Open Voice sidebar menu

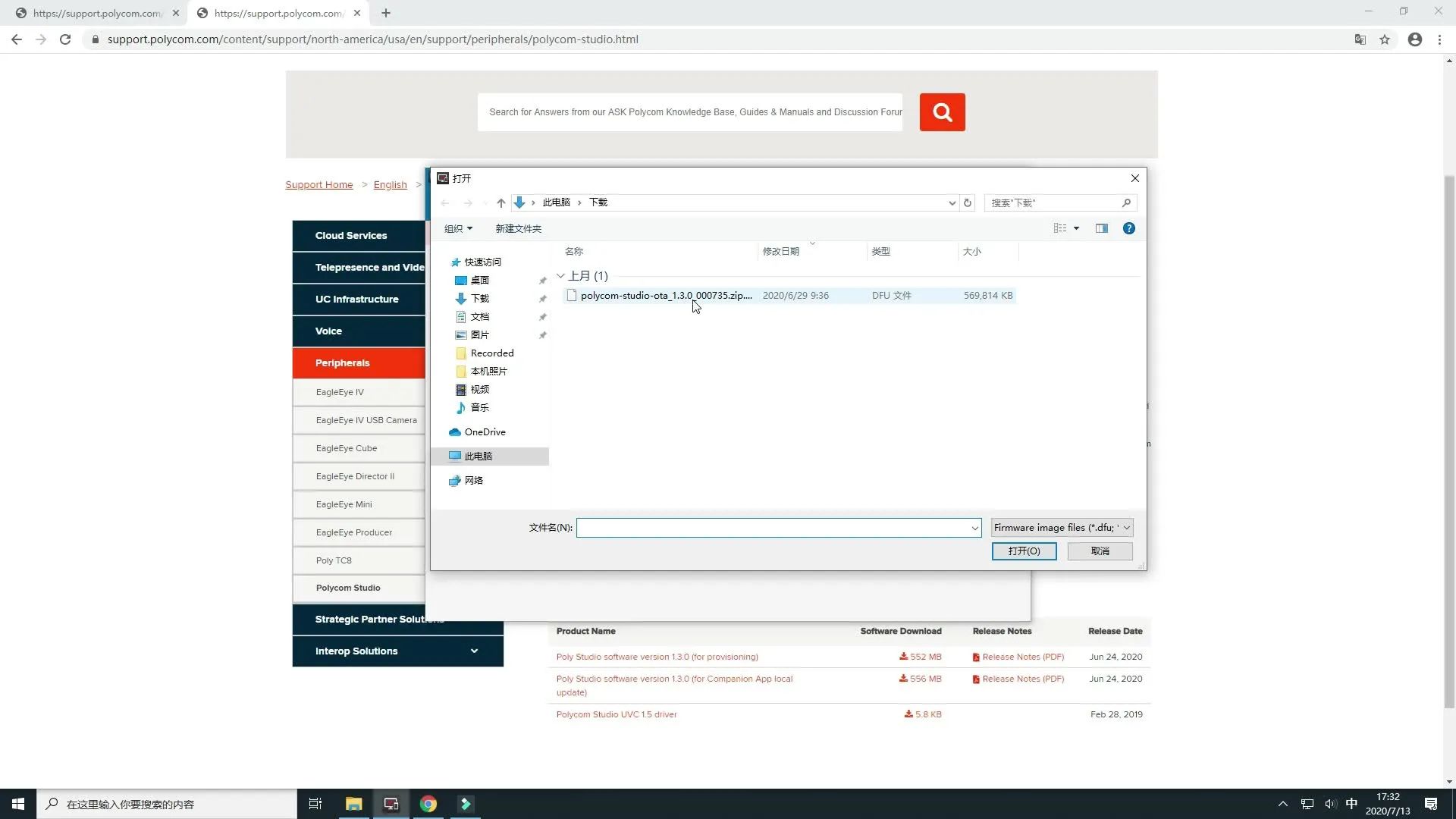359,331
